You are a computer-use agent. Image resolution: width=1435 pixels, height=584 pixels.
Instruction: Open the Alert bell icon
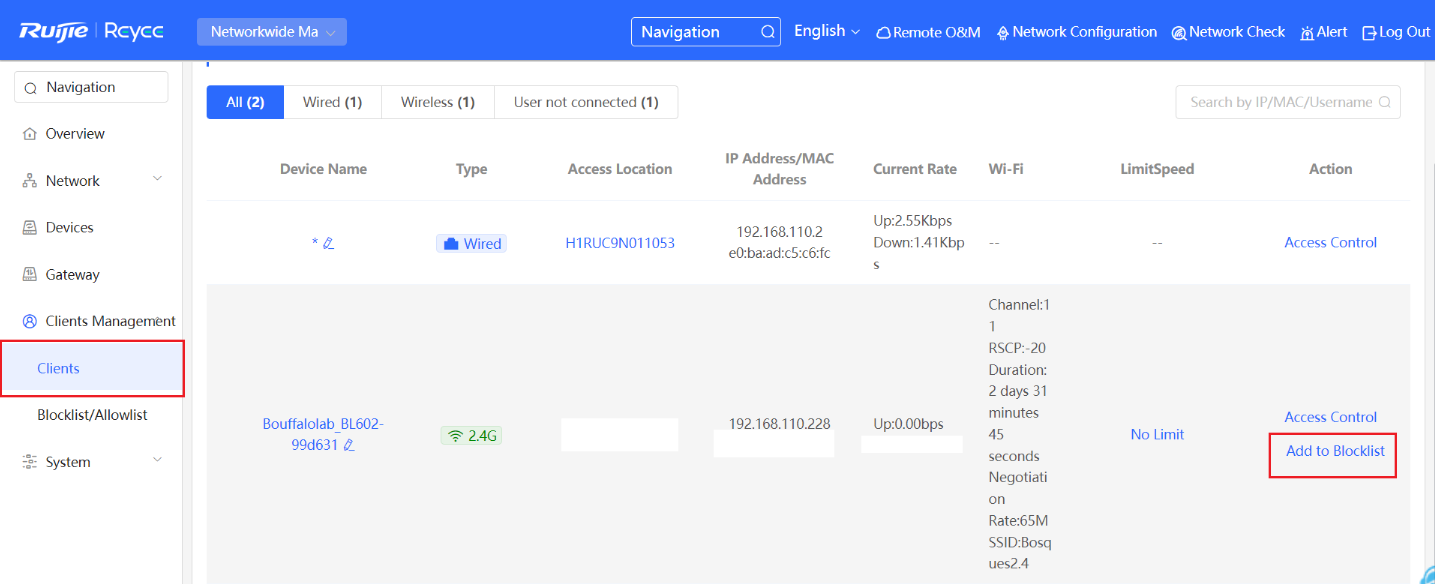(x=1306, y=32)
